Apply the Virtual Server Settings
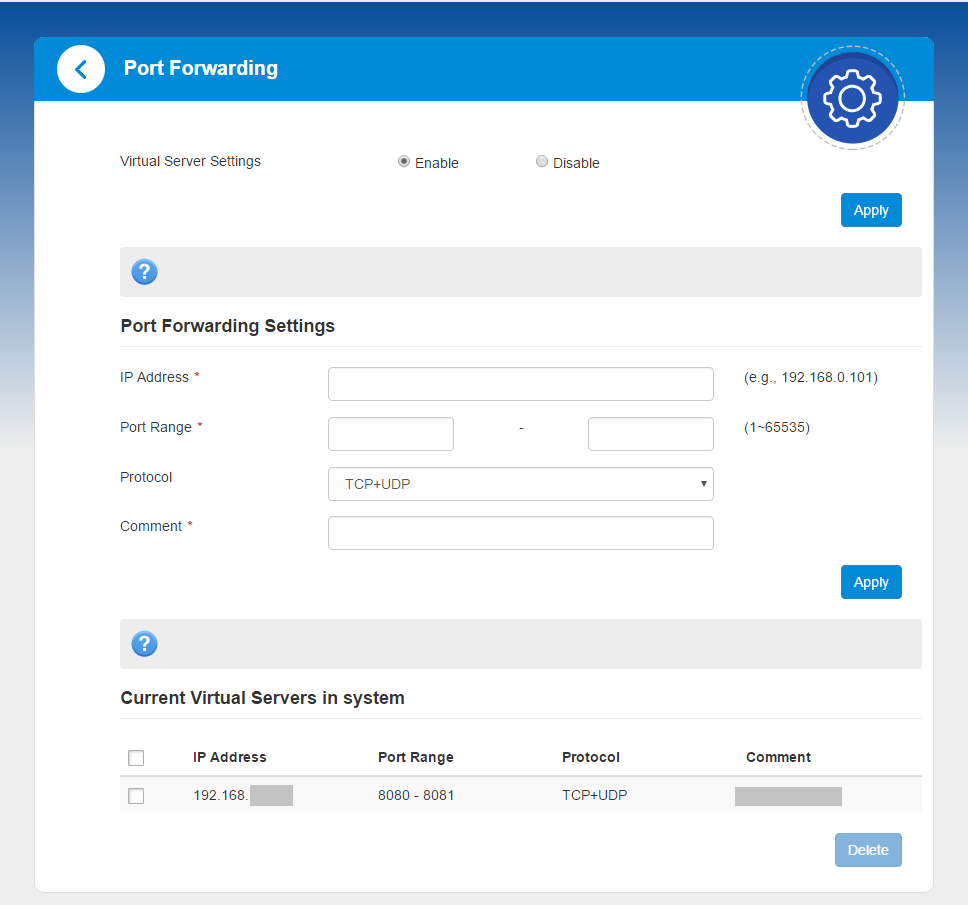The height and width of the screenshot is (905, 968). pos(871,210)
